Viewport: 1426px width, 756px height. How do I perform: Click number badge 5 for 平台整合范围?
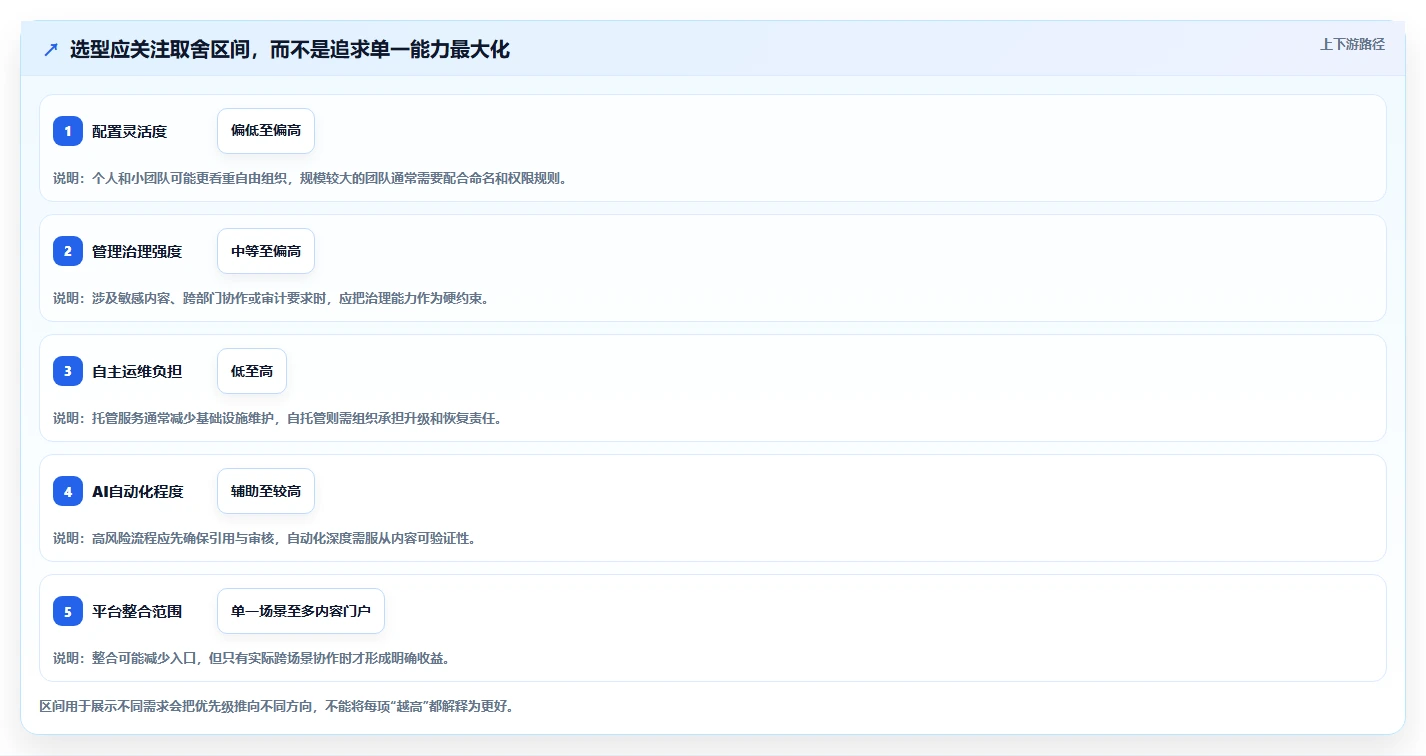(68, 611)
